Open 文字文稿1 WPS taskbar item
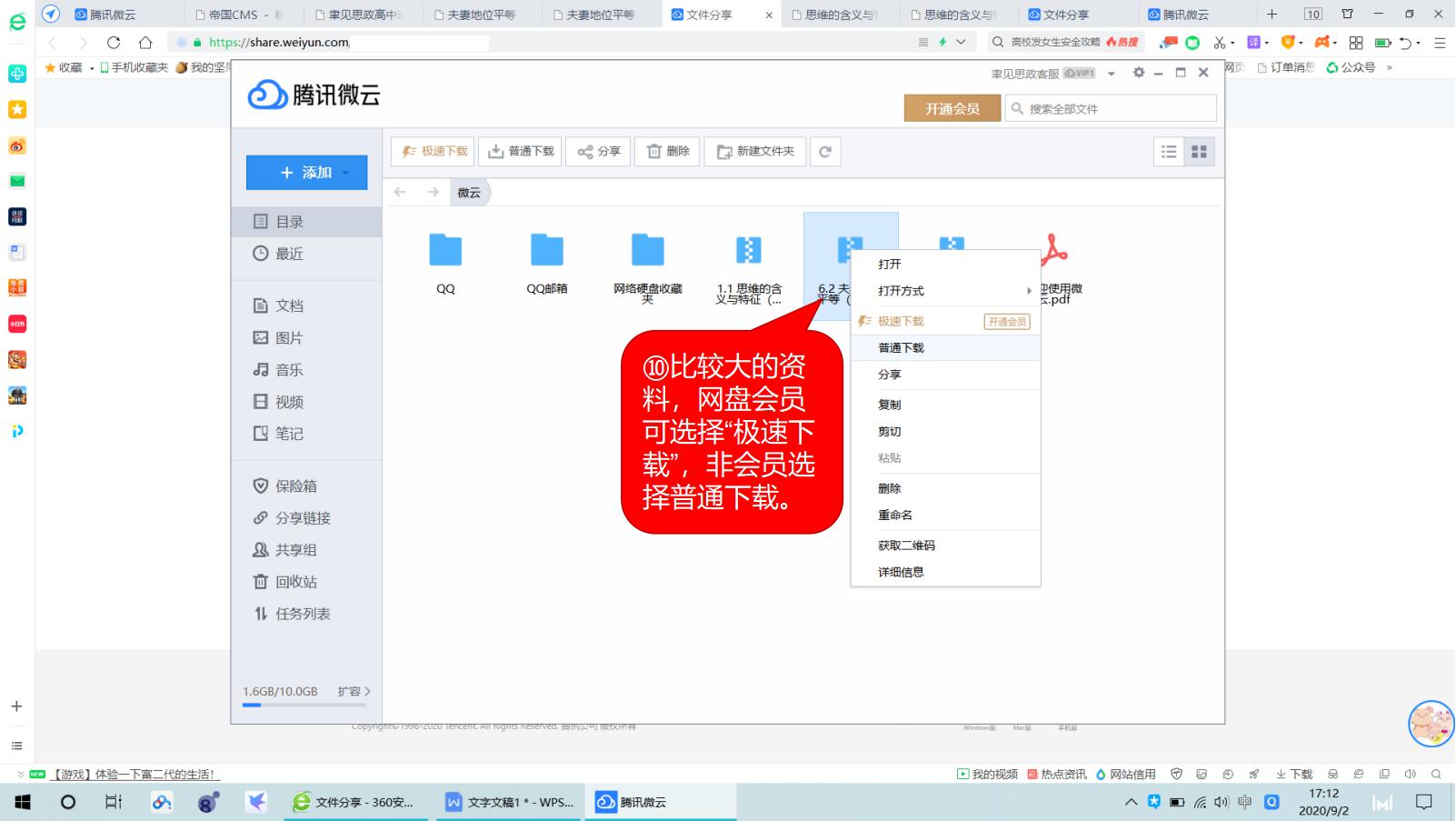The image size is (1456, 821). coord(510,802)
